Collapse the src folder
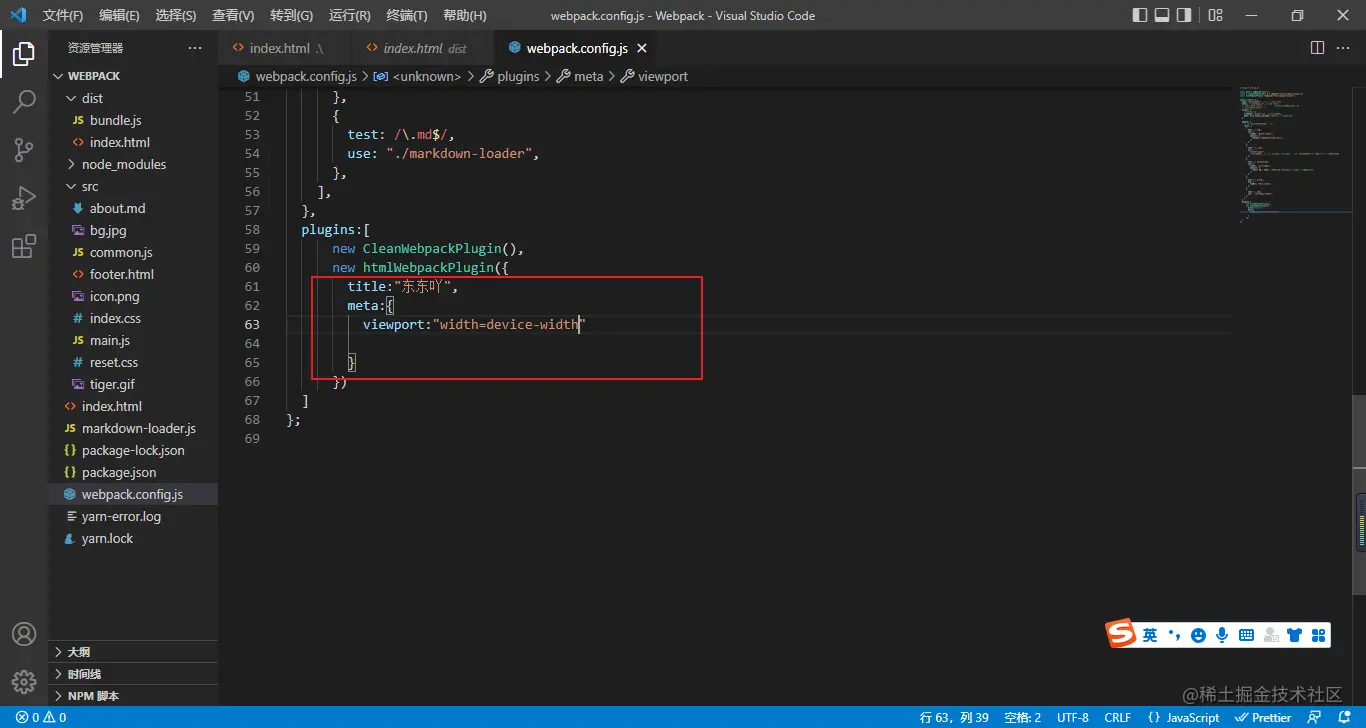1366x728 pixels. click(133, 186)
